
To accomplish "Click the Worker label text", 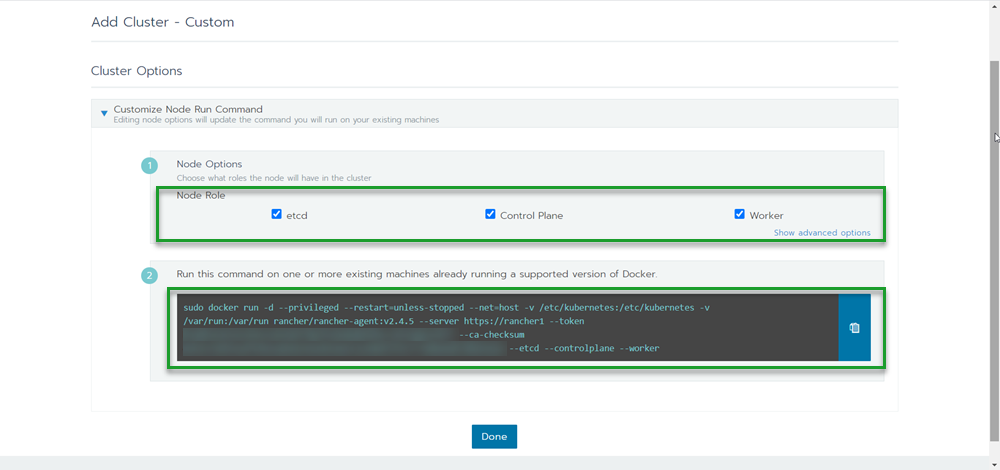I will [766, 215].
